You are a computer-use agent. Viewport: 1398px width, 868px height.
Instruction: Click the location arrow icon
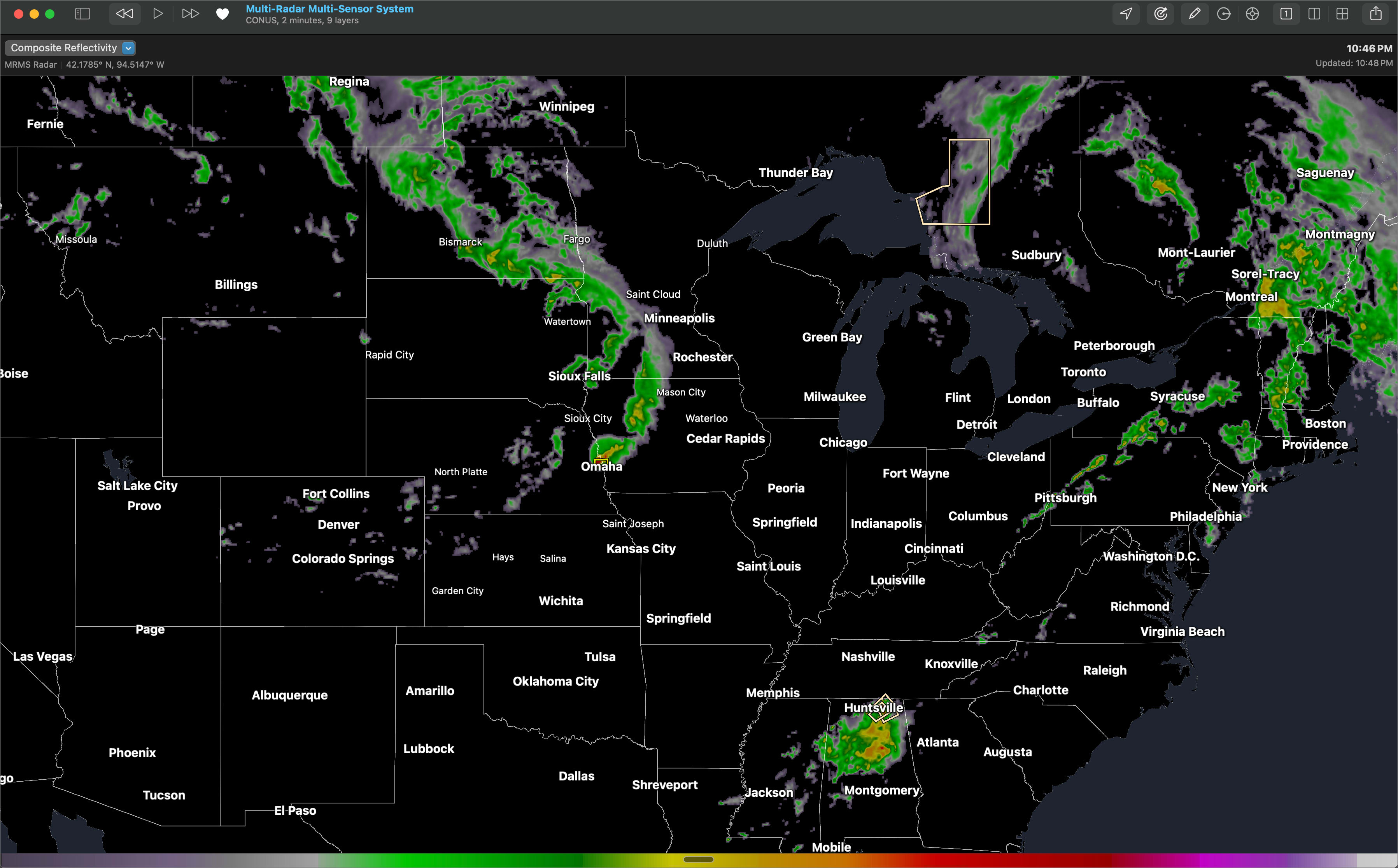1126,14
